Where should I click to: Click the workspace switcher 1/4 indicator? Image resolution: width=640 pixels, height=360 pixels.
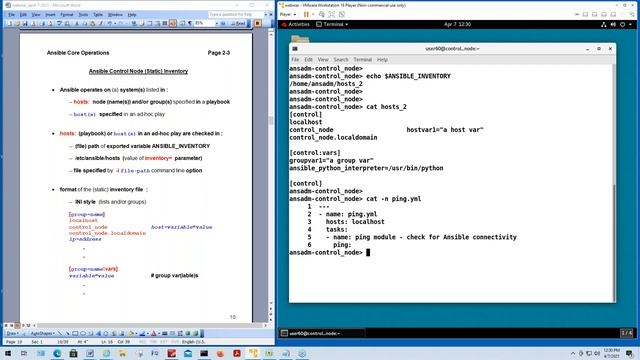(627, 333)
